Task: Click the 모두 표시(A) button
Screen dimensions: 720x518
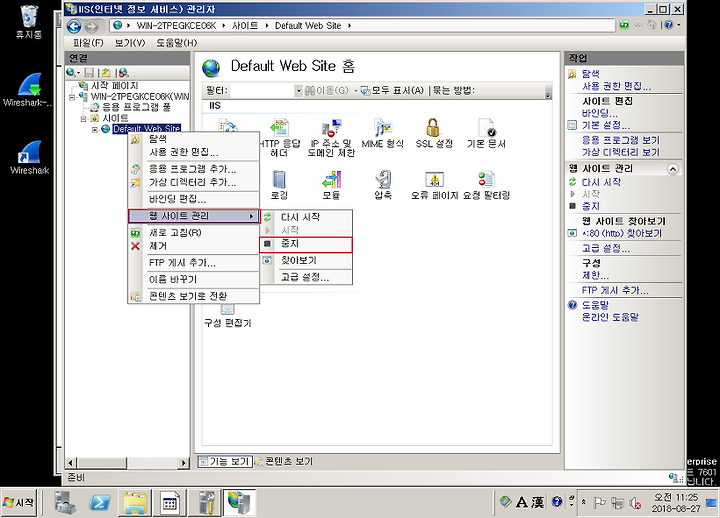Action: (x=392, y=90)
